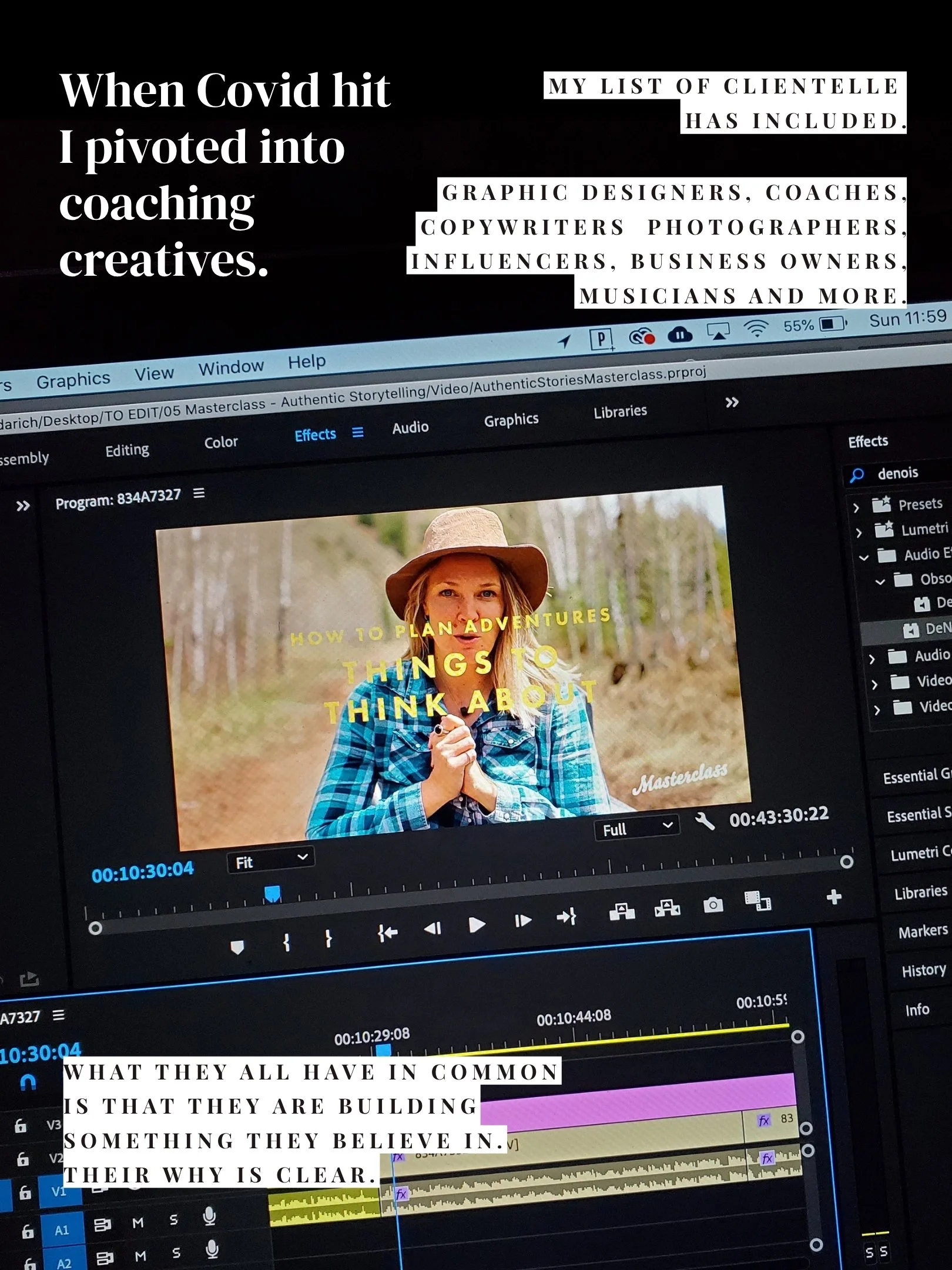Viewport: 952px width, 1270px height.
Task: Expand the Lumetri presets folder
Action: point(859,533)
